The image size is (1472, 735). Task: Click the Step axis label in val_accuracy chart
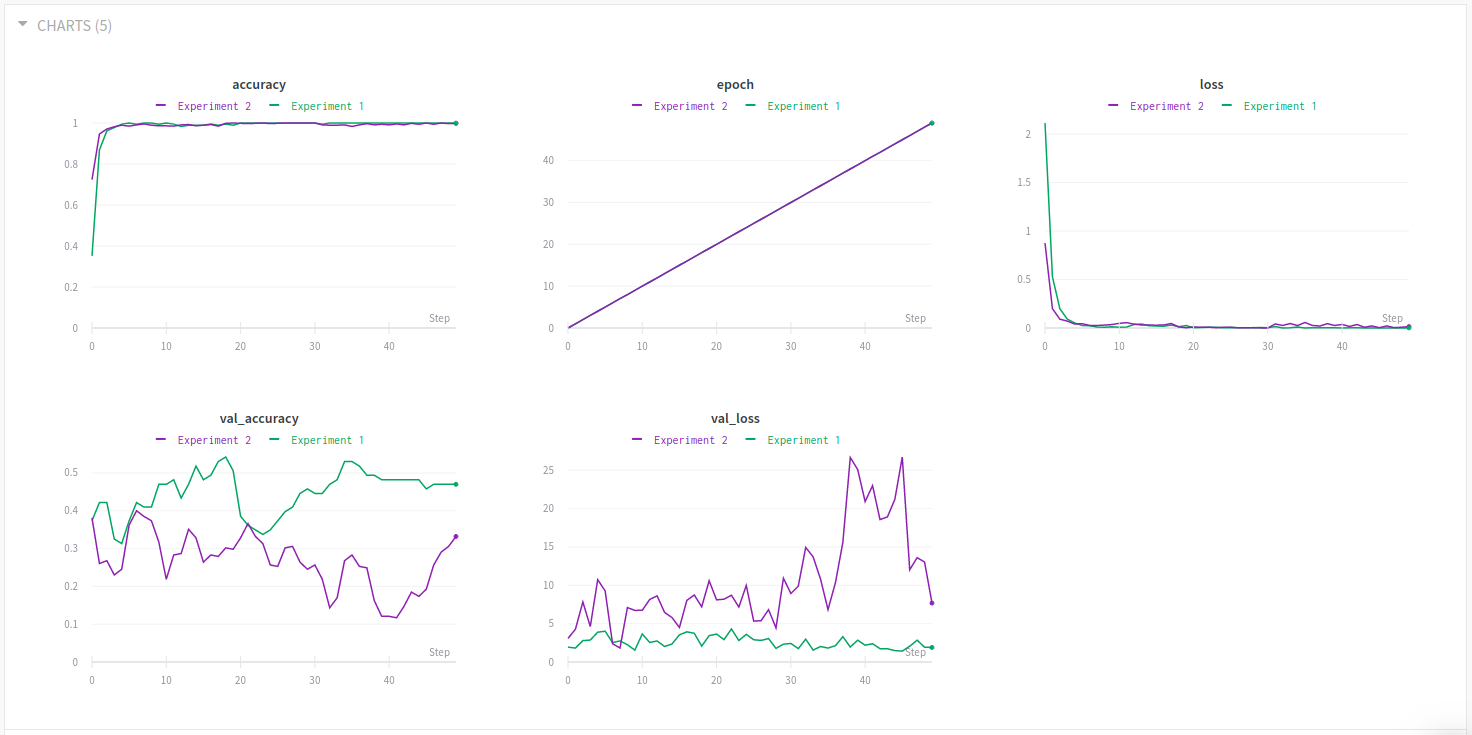439,652
